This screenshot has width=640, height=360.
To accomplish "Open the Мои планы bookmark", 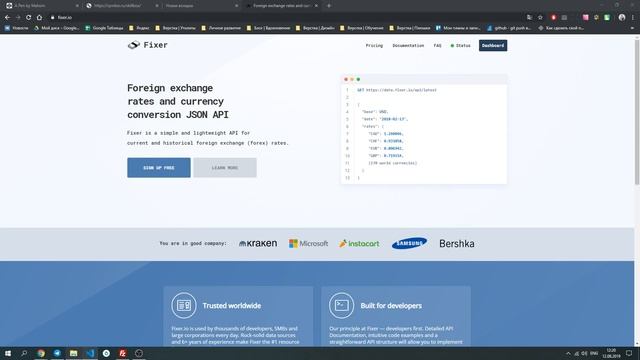I will (x=458, y=28).
